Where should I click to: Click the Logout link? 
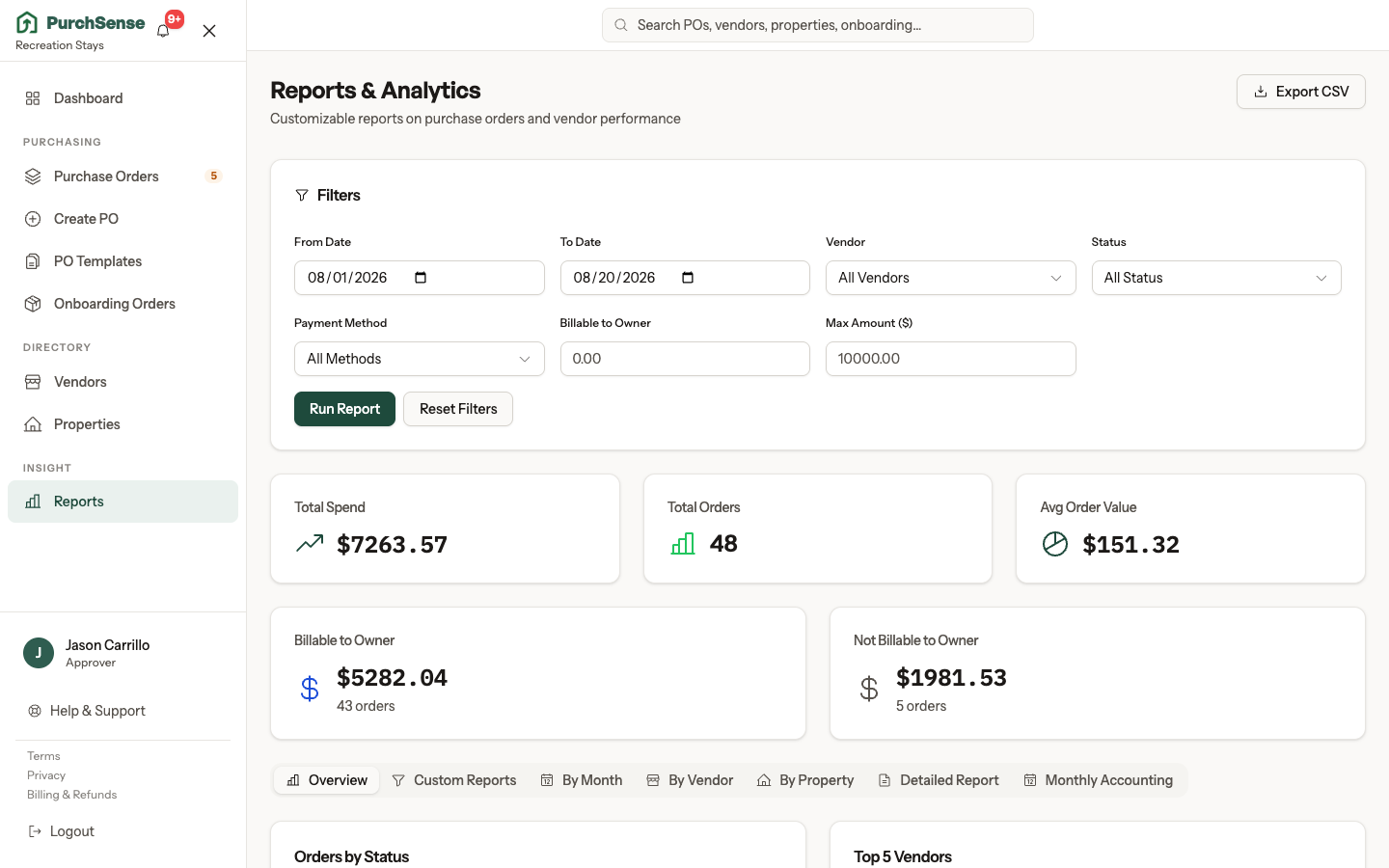[62, 831]
